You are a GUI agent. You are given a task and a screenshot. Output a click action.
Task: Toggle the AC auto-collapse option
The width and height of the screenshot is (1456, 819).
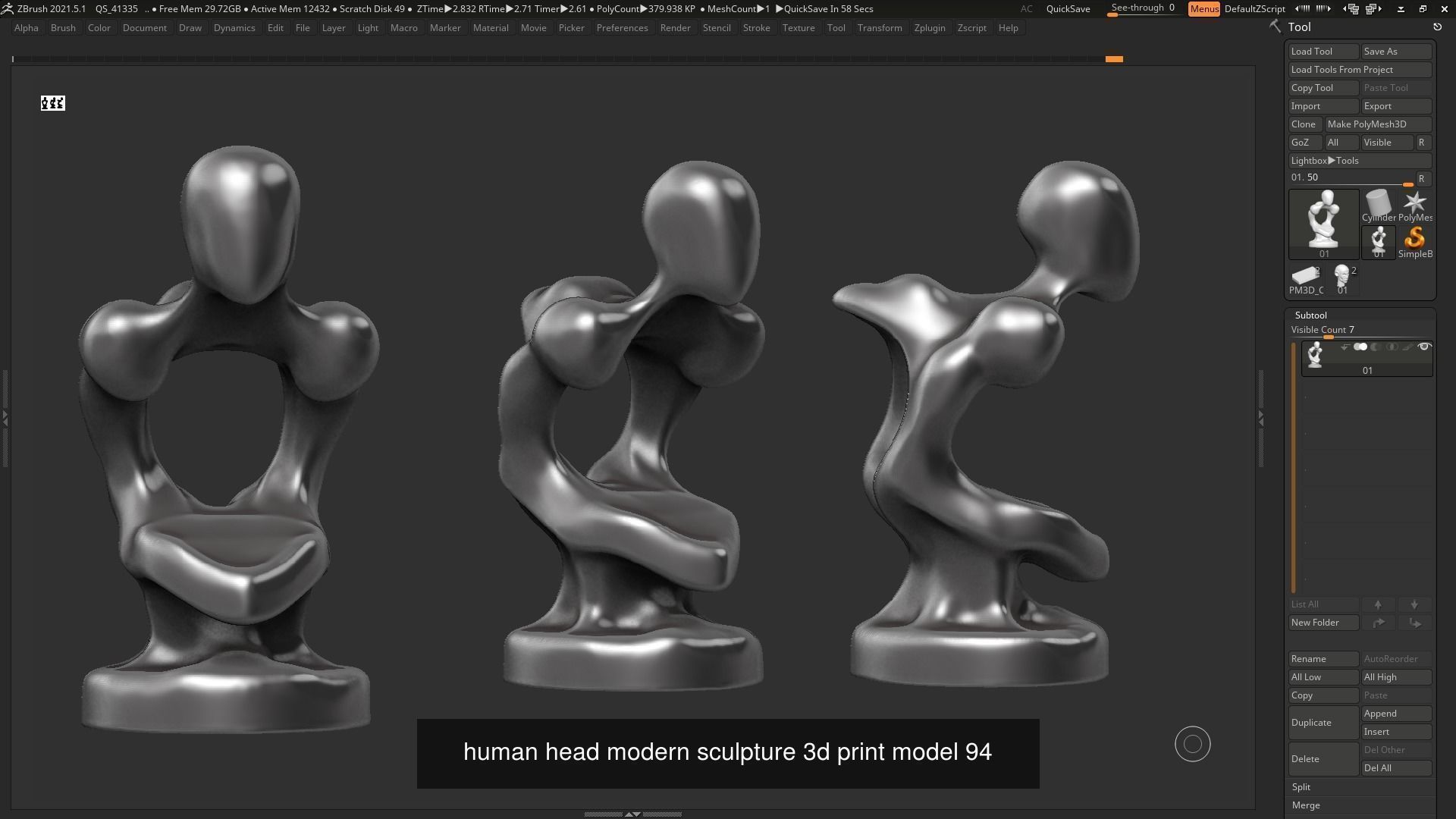click(x=1026, y=9)
